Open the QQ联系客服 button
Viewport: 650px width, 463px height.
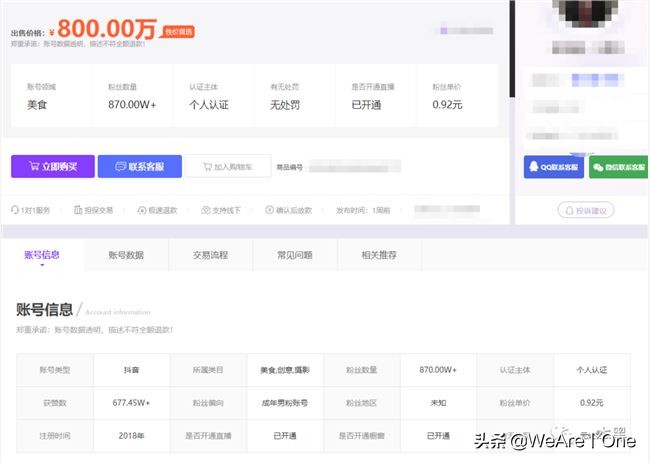[554, 167]
